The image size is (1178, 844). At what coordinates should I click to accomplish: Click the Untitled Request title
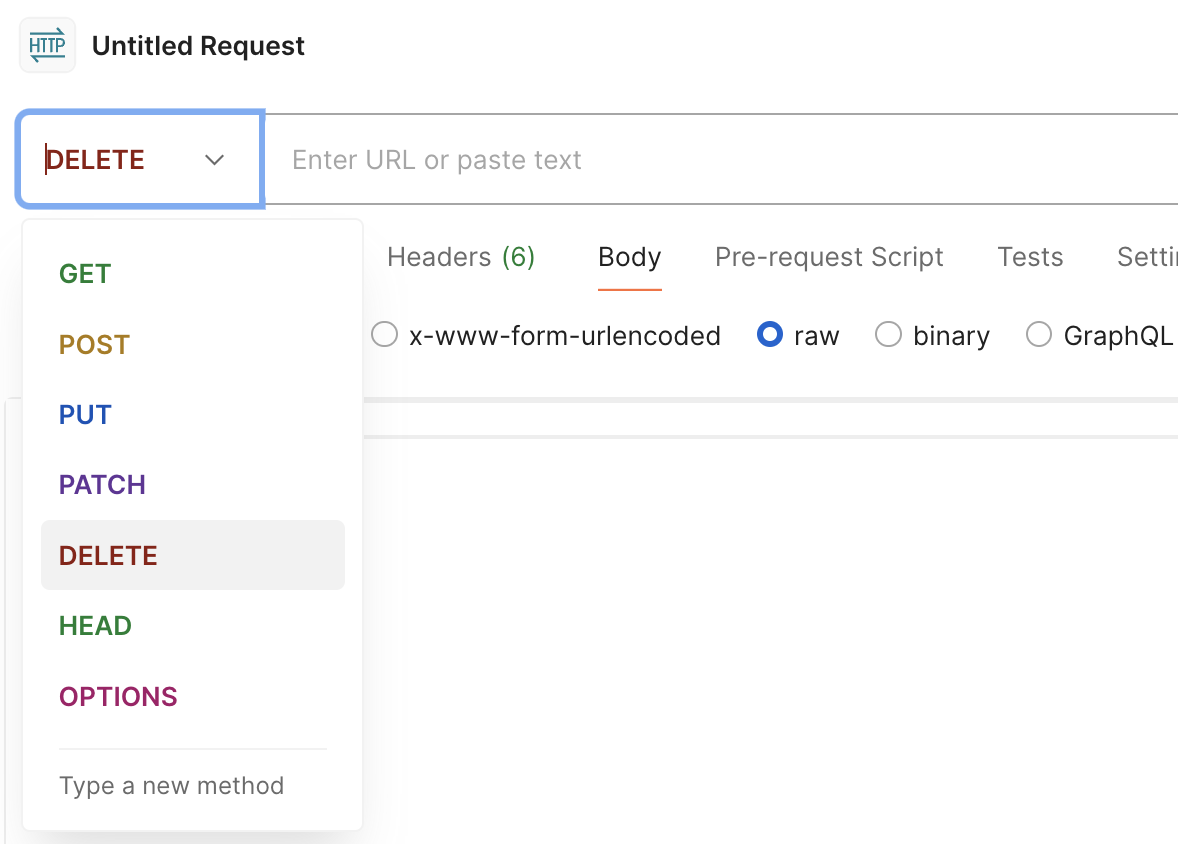point(198,46)
